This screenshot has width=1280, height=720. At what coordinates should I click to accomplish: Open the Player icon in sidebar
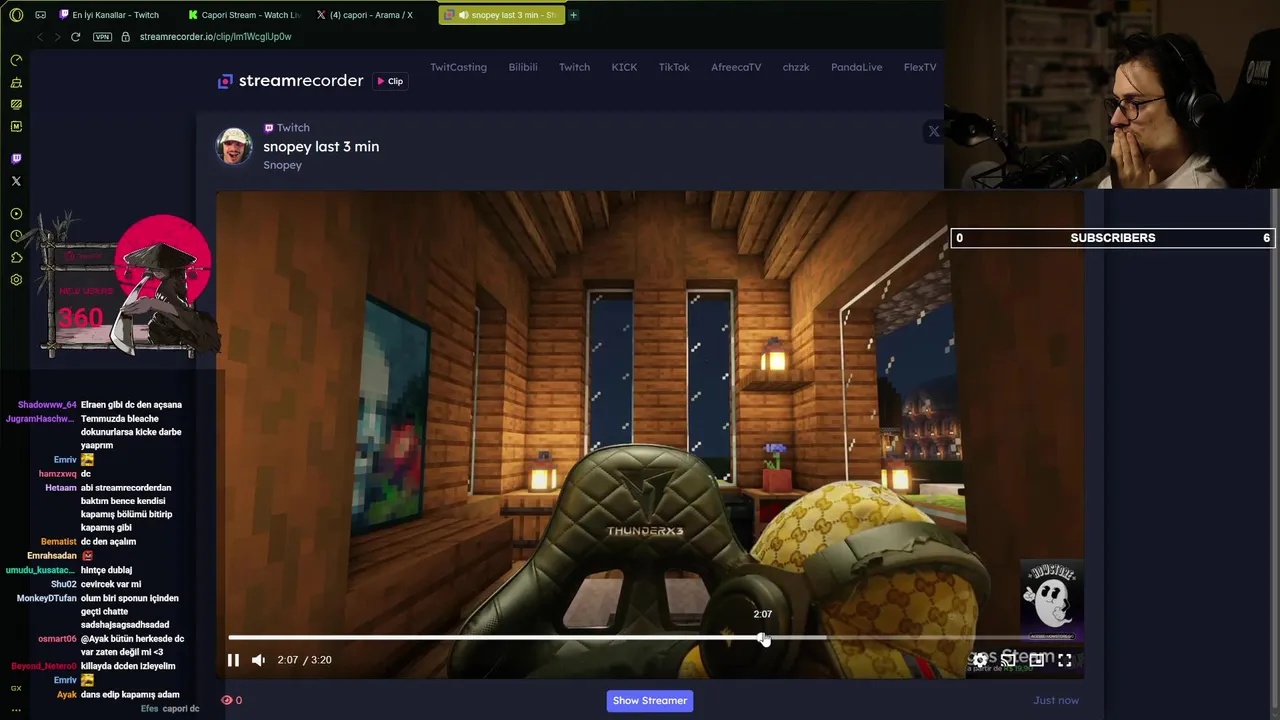pyautogui.click(x=16, y=214)
